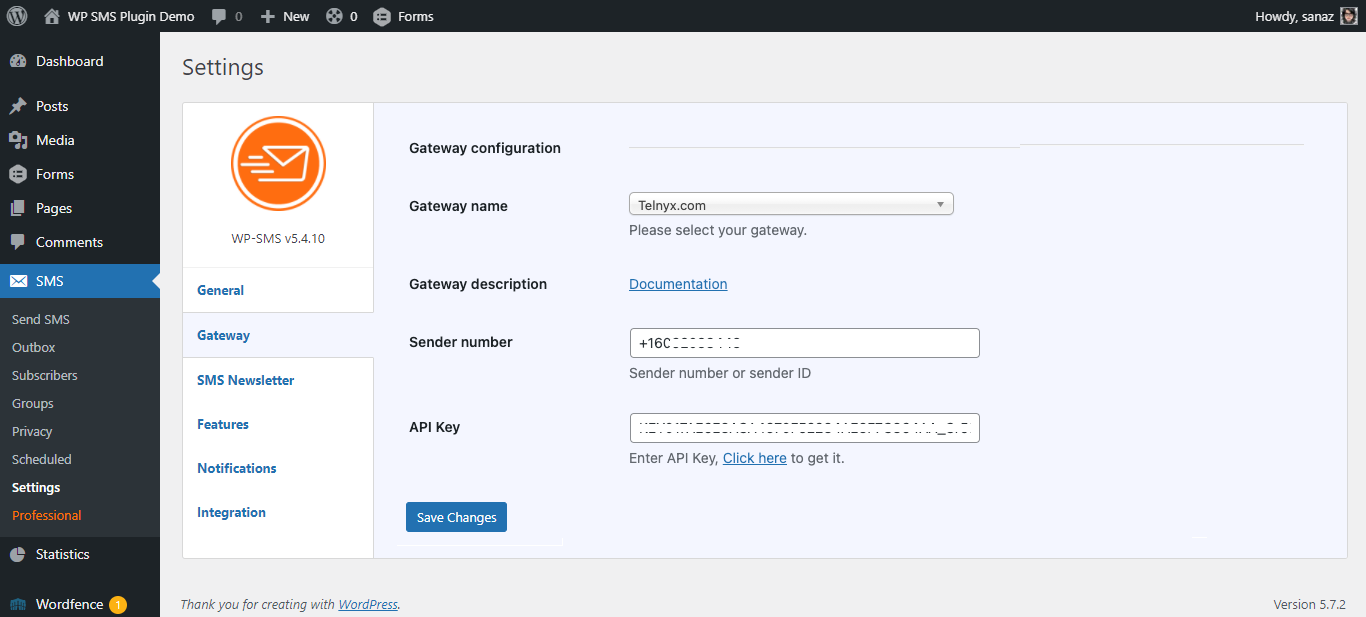Click the Pages icon in the sidebar
This screenshot has width=1366, height=617.
[x=18, y=208]
